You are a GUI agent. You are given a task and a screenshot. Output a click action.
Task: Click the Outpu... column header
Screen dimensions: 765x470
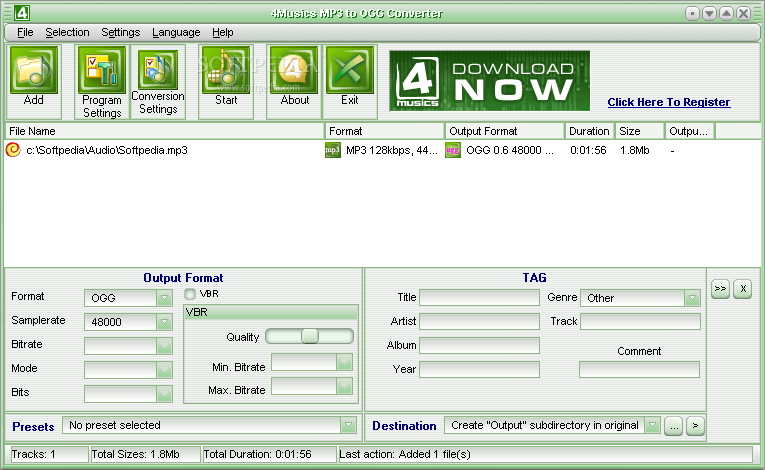click(x=690, y=131)
